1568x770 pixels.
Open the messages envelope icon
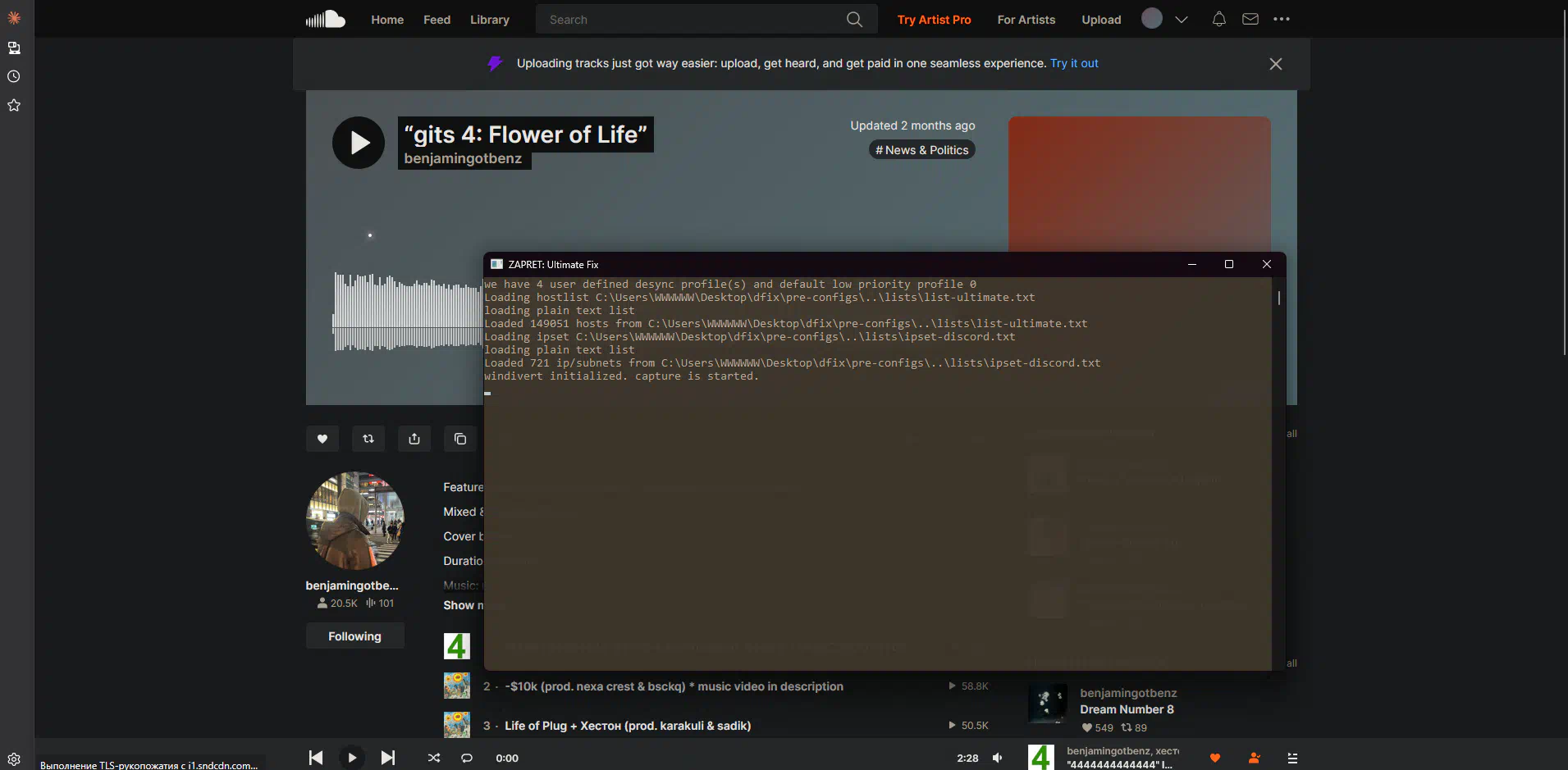click(1250, 19)
